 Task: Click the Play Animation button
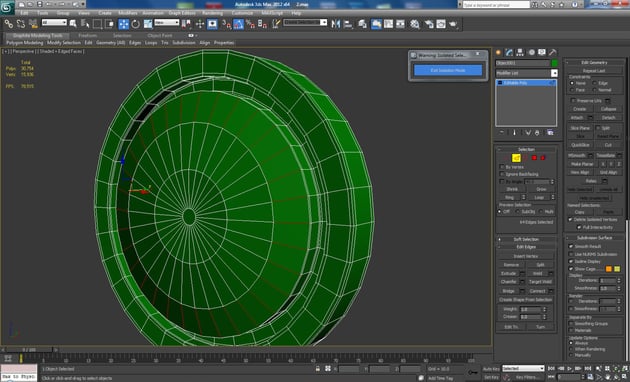click(569, 368)
